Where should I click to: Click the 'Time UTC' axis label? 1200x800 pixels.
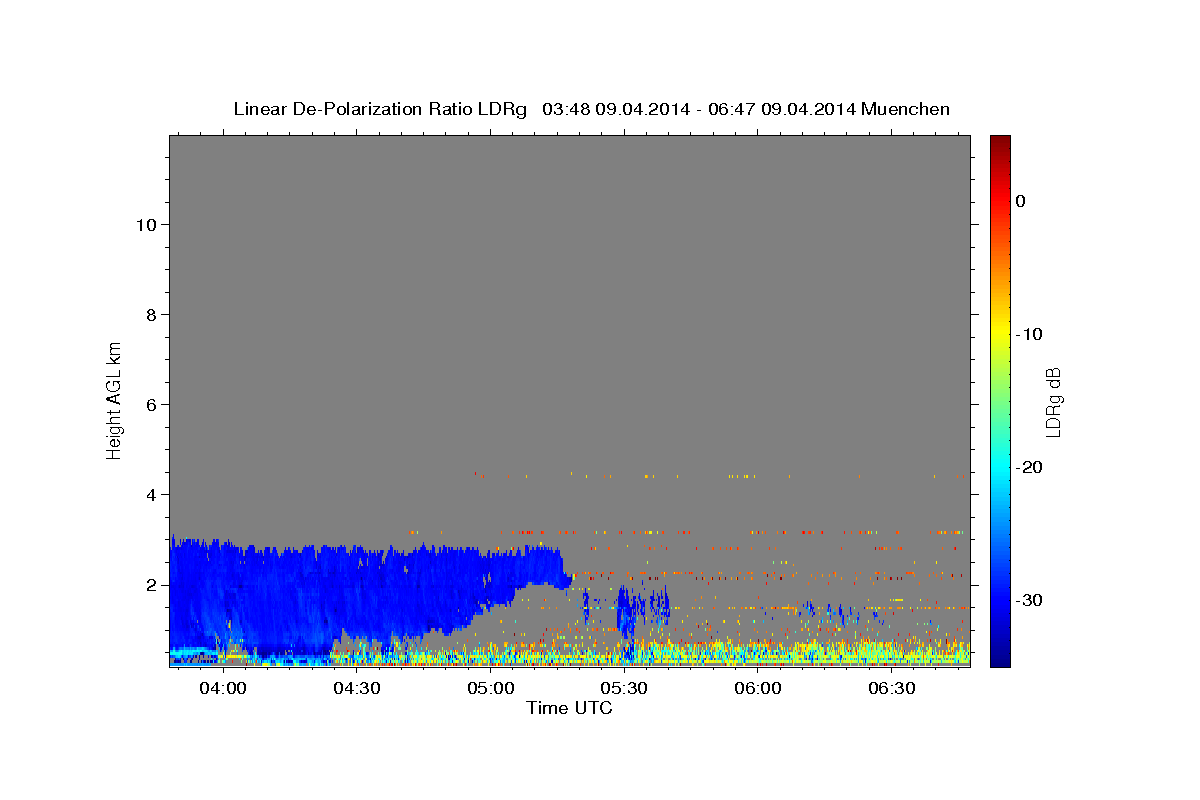569,708
